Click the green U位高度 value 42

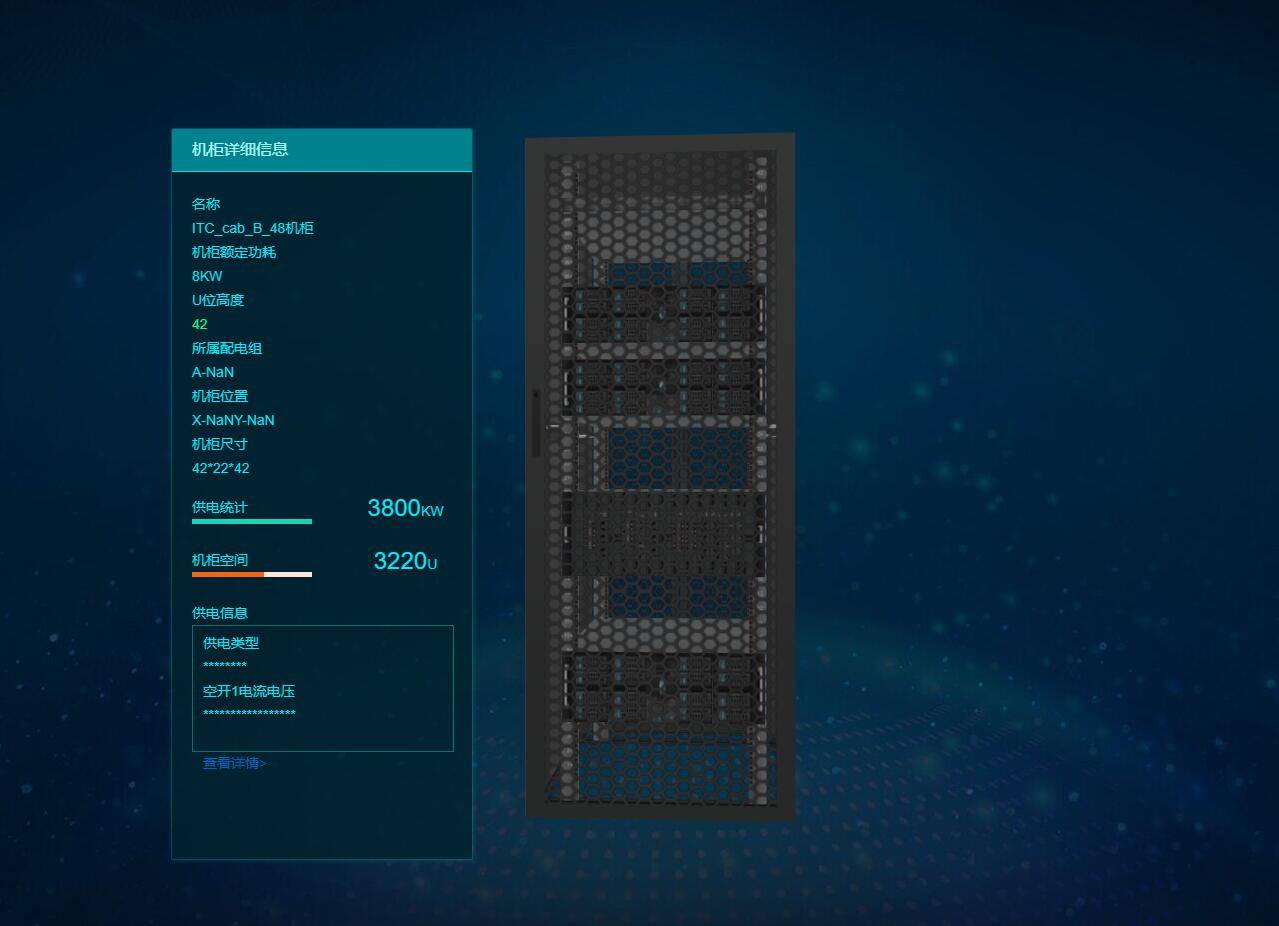pyautogui.click(x=200, y=324)
